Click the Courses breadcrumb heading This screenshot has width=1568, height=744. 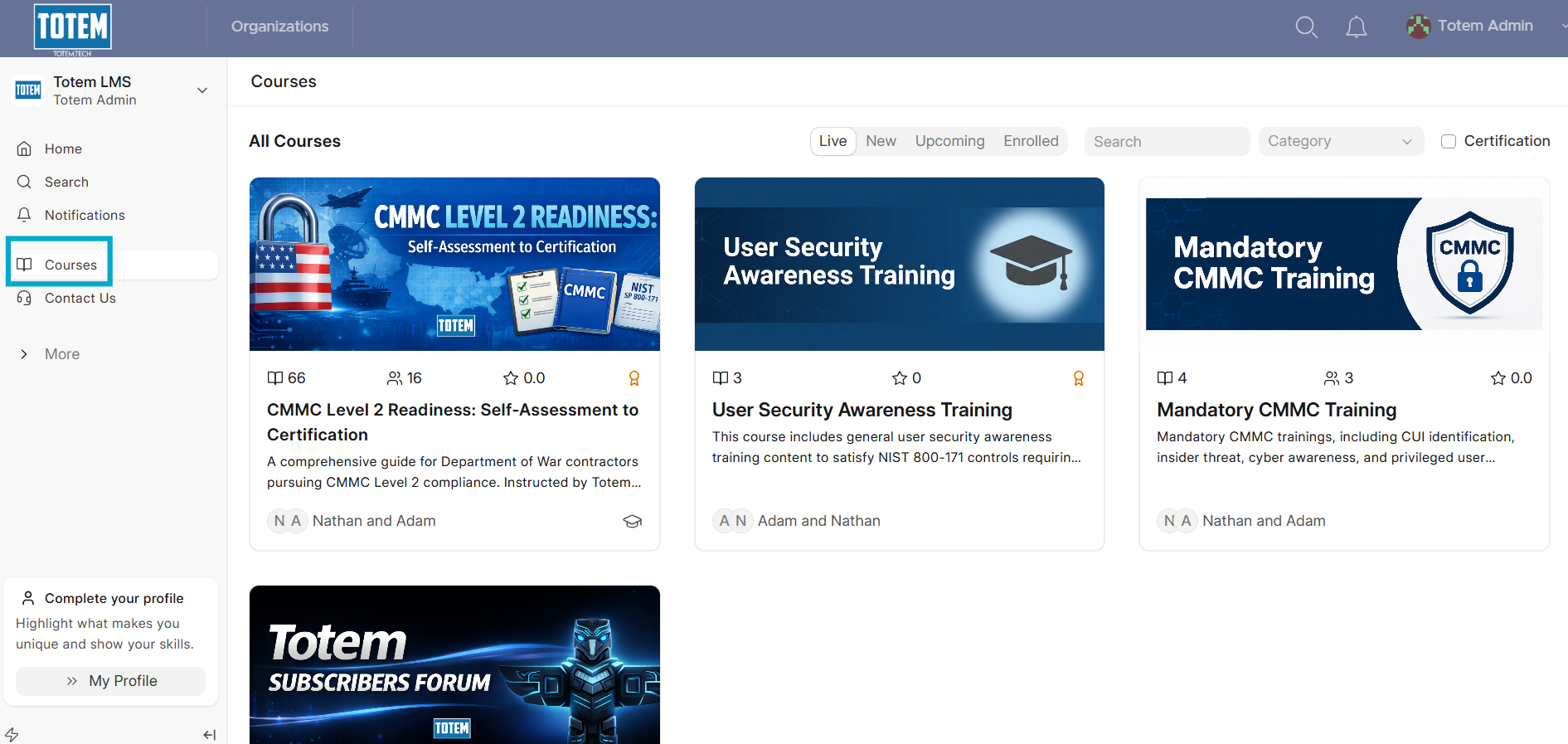click(284, 81)
